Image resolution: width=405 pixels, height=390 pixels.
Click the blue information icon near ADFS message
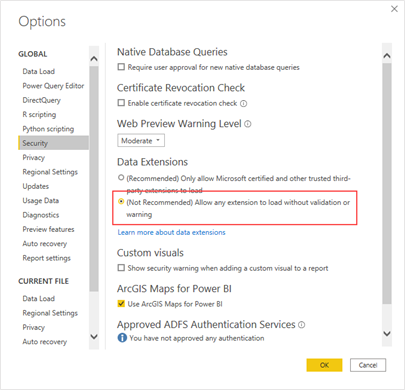tap(122, 338)
